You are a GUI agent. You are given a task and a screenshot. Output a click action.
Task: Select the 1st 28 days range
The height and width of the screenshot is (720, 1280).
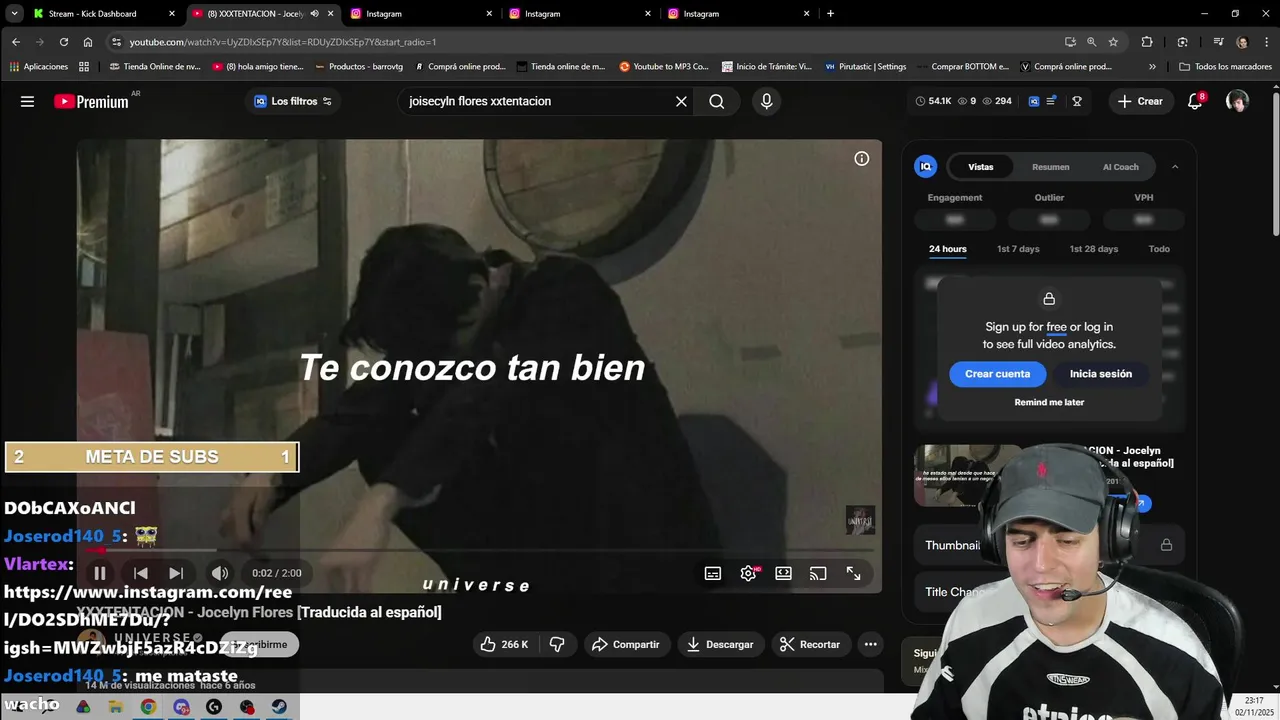coord(1094,249)
